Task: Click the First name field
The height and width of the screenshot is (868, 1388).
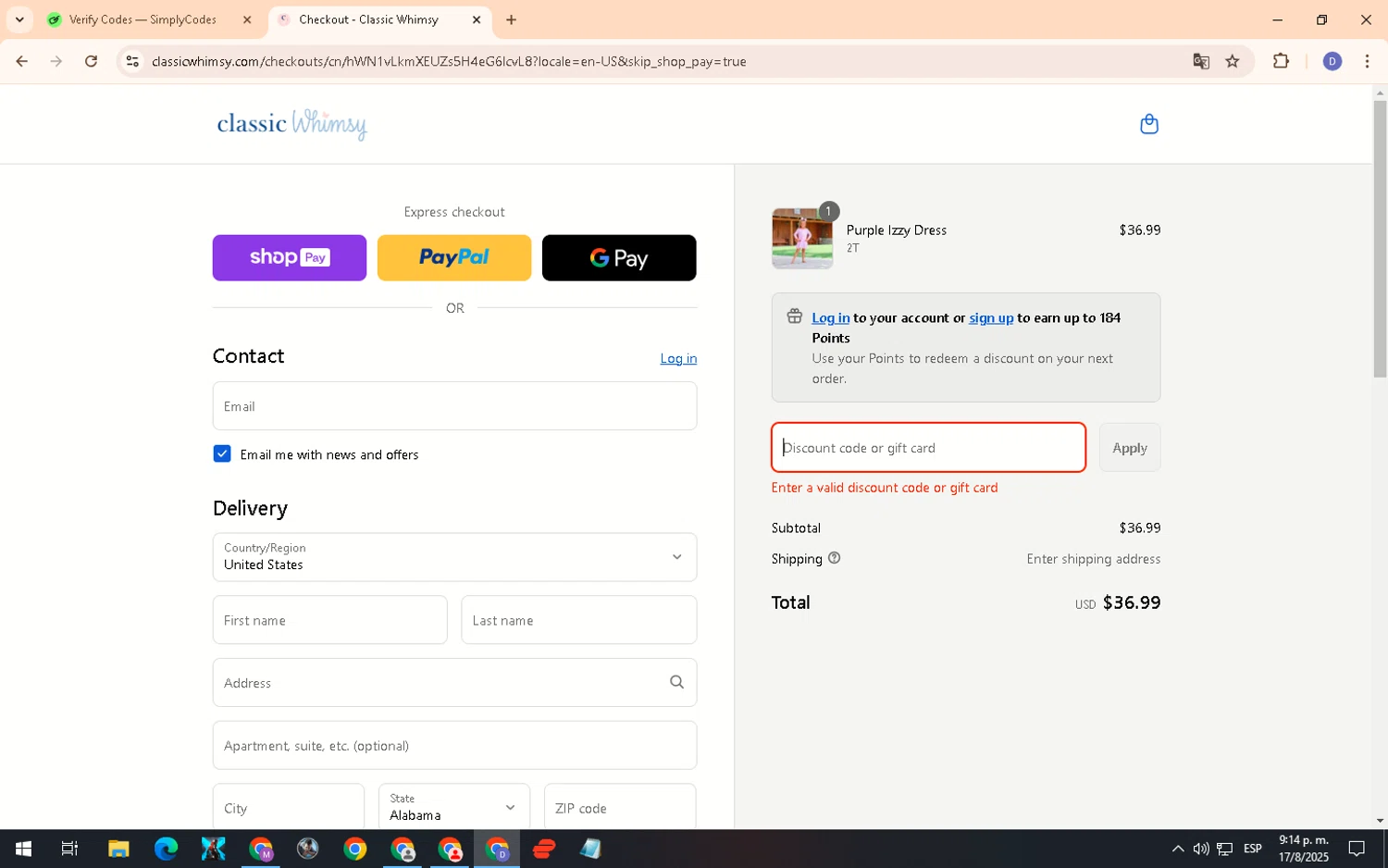Action: point(329,620)
